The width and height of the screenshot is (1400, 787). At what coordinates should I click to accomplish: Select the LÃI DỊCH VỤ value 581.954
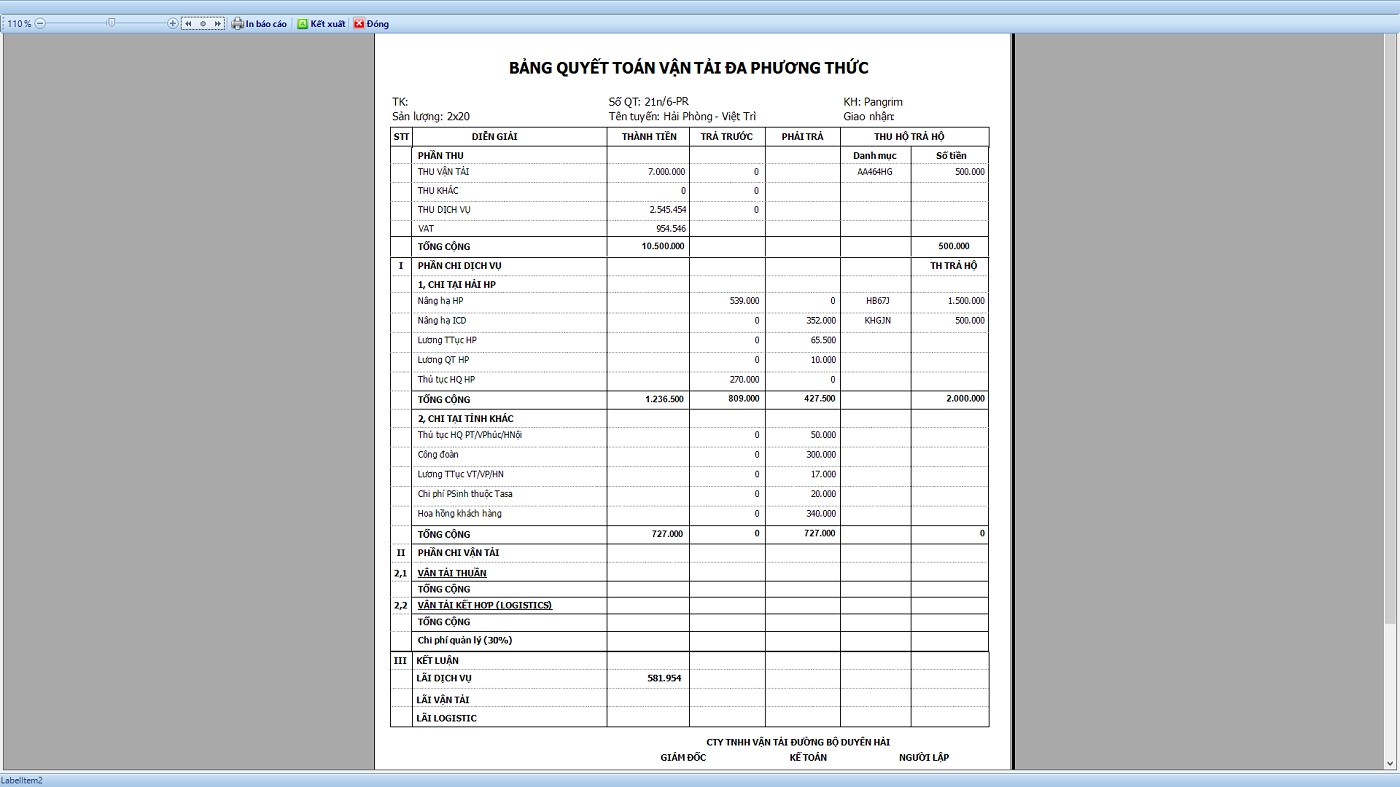coord(664,678)
